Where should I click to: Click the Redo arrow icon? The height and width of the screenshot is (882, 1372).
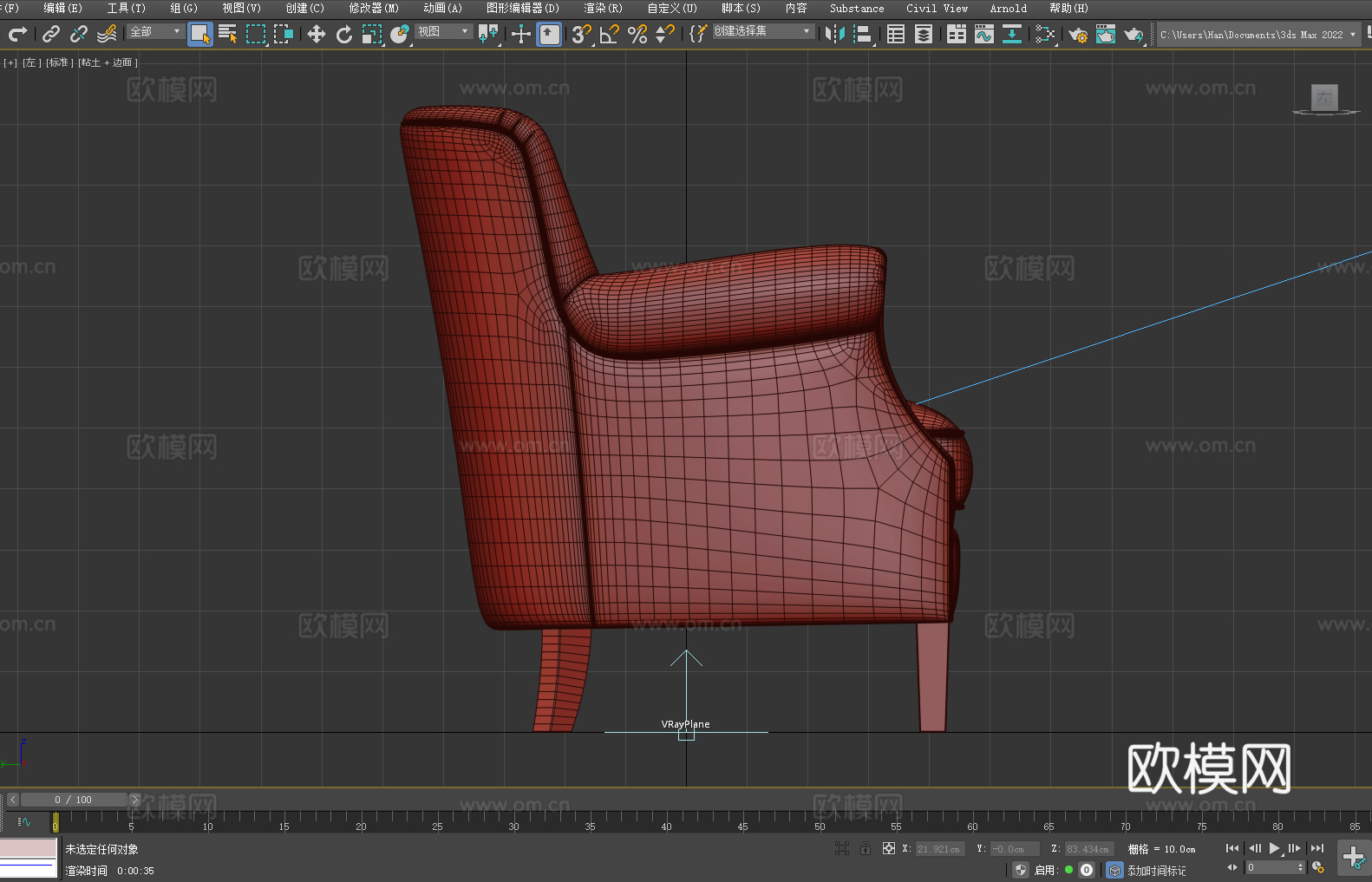(x=17, y=34)
